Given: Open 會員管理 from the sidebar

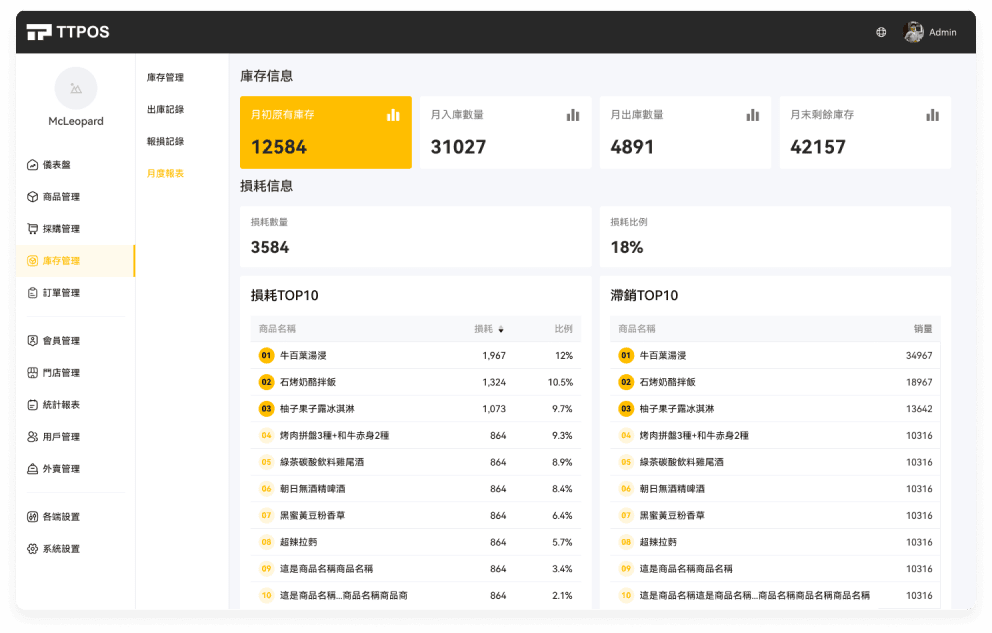Looking at the screenshot, I should 60,341.
